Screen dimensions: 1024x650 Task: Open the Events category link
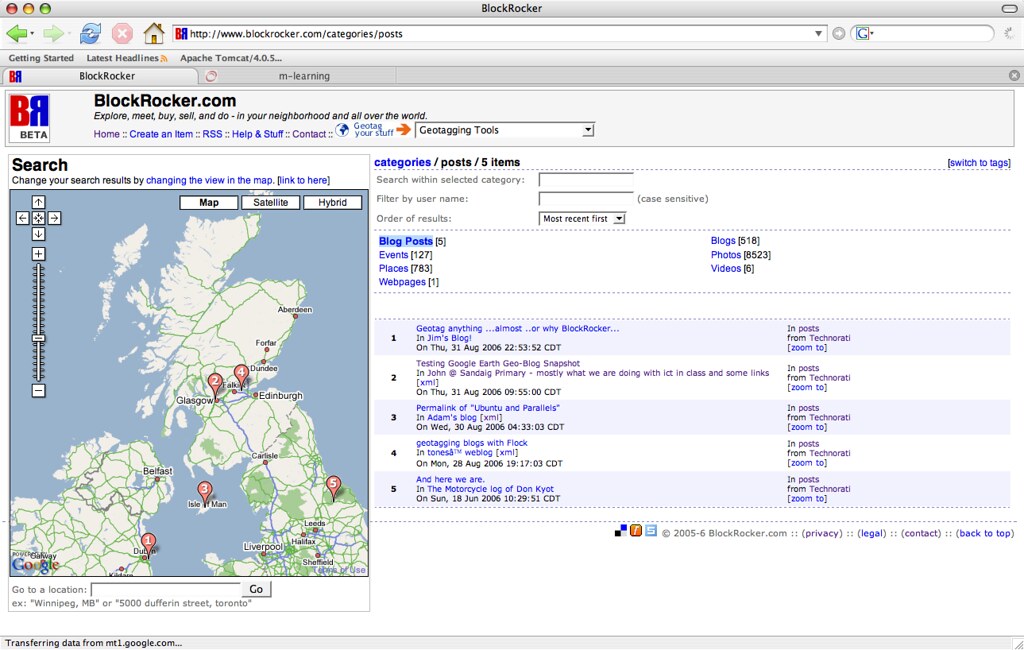click(393, 255)
